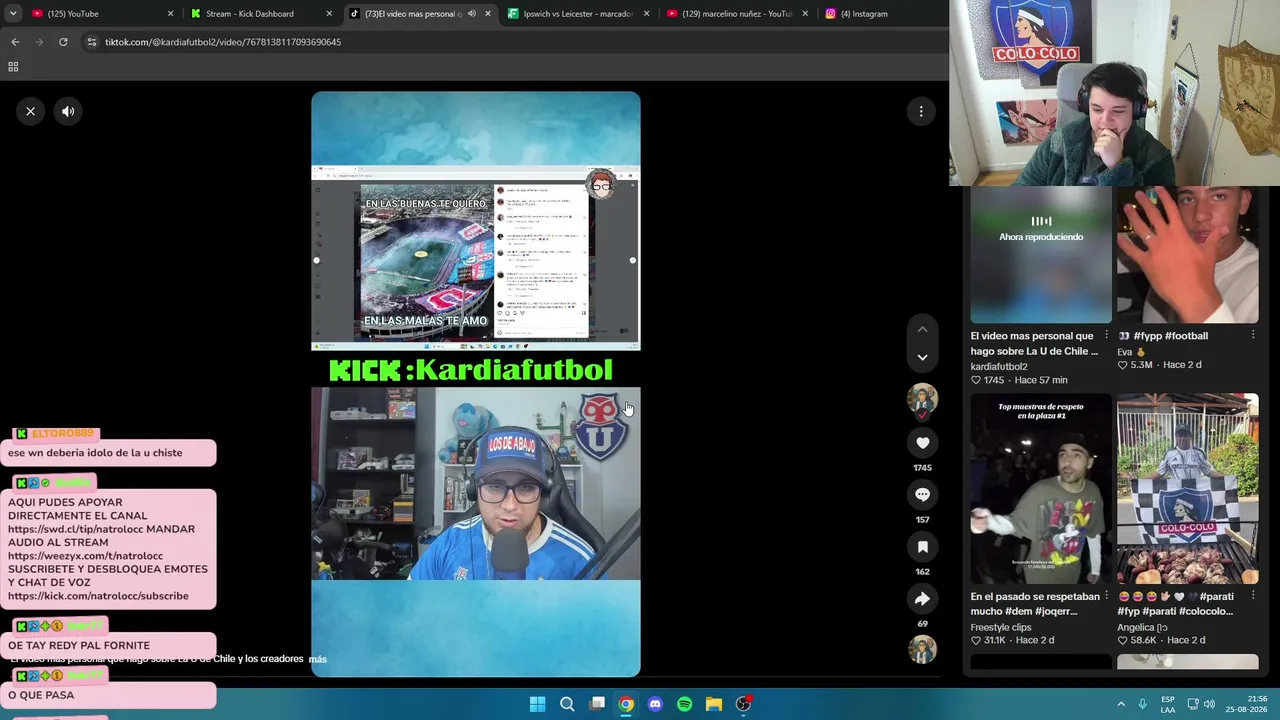Open the Chrome apps grid shortcut
The image size is (1280, 720).
click(13, 67)
